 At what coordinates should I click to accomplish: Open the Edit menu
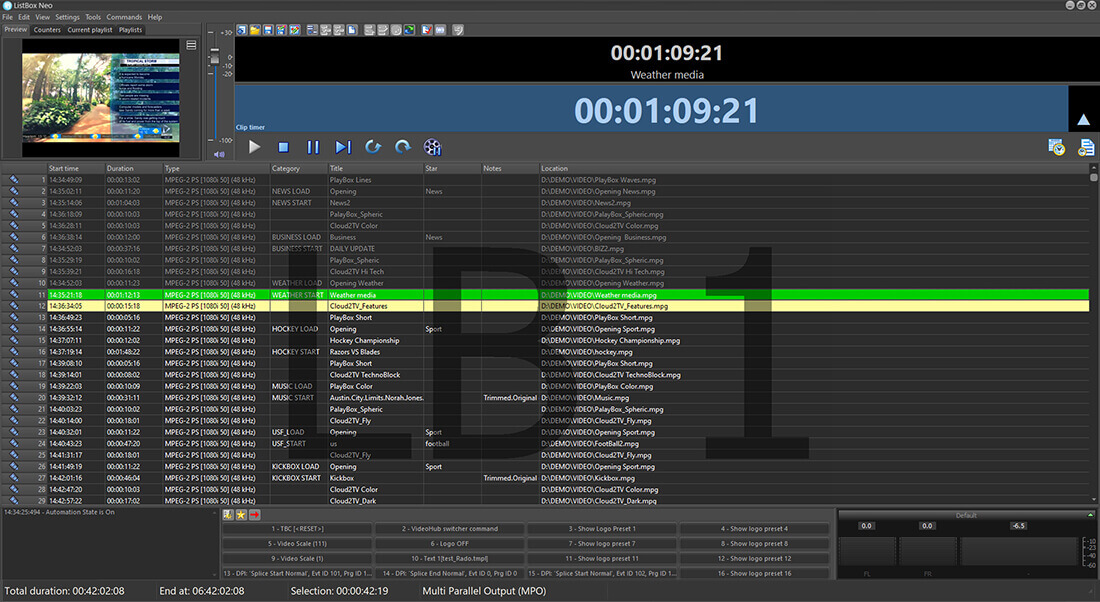24,17
